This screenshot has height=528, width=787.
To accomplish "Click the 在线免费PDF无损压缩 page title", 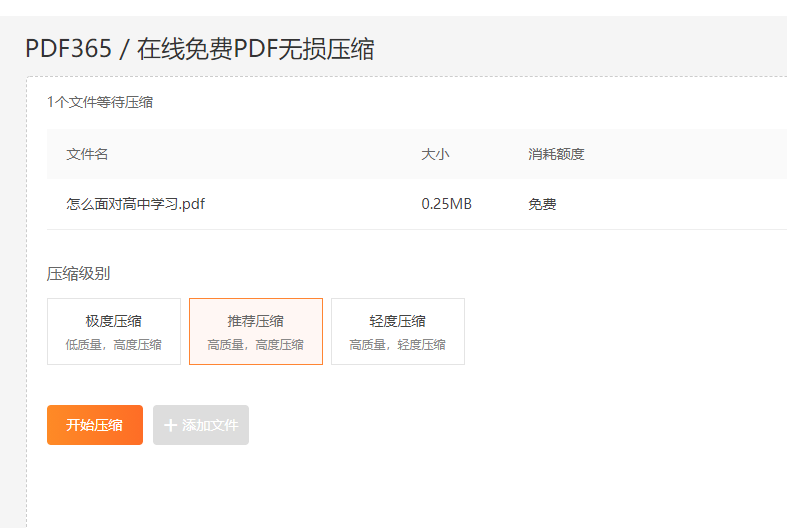I will pyautogui.click(x=255, y=49).
